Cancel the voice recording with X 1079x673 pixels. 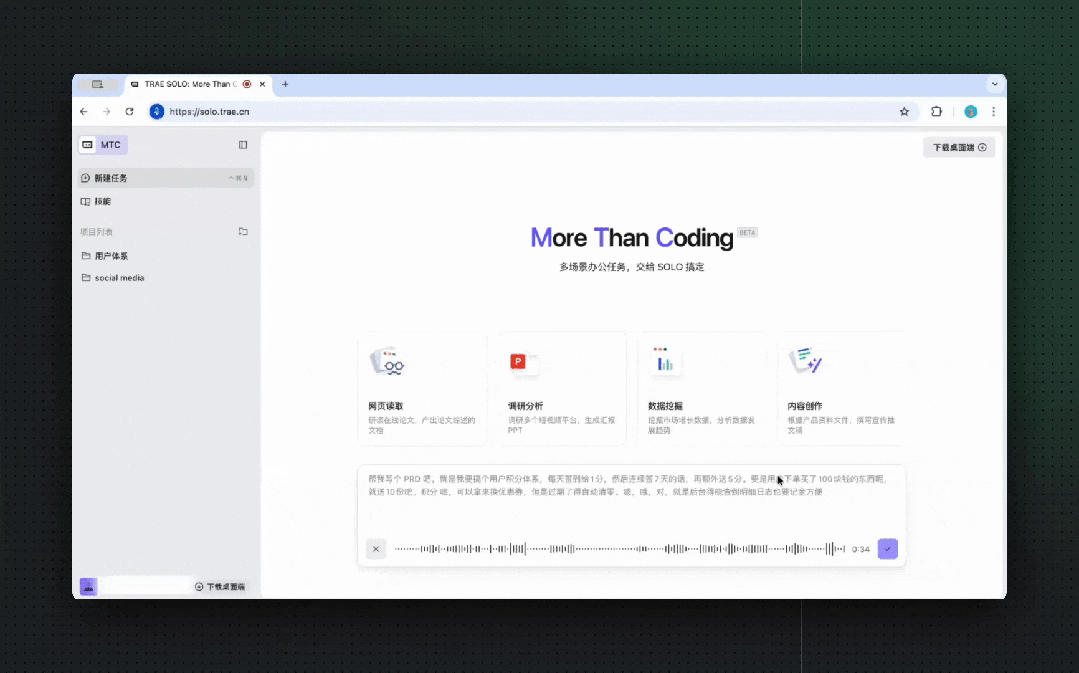[376, 549]
